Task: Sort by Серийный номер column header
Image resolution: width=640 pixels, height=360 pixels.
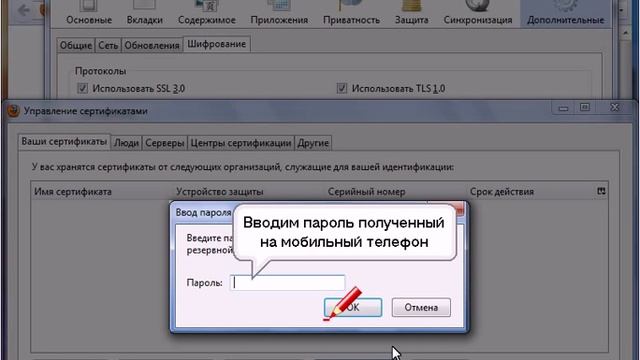Action: coord(396,191)
